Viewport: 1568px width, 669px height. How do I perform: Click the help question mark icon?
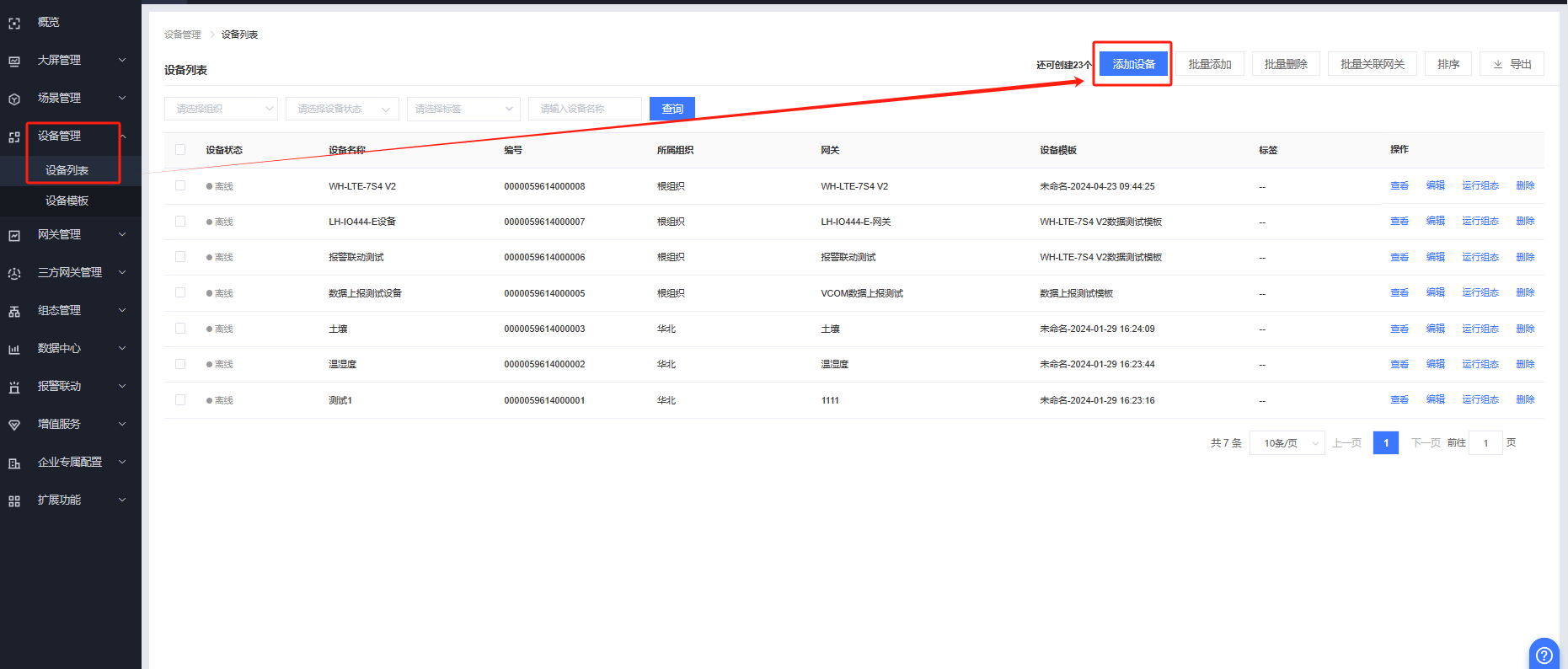1544,655
